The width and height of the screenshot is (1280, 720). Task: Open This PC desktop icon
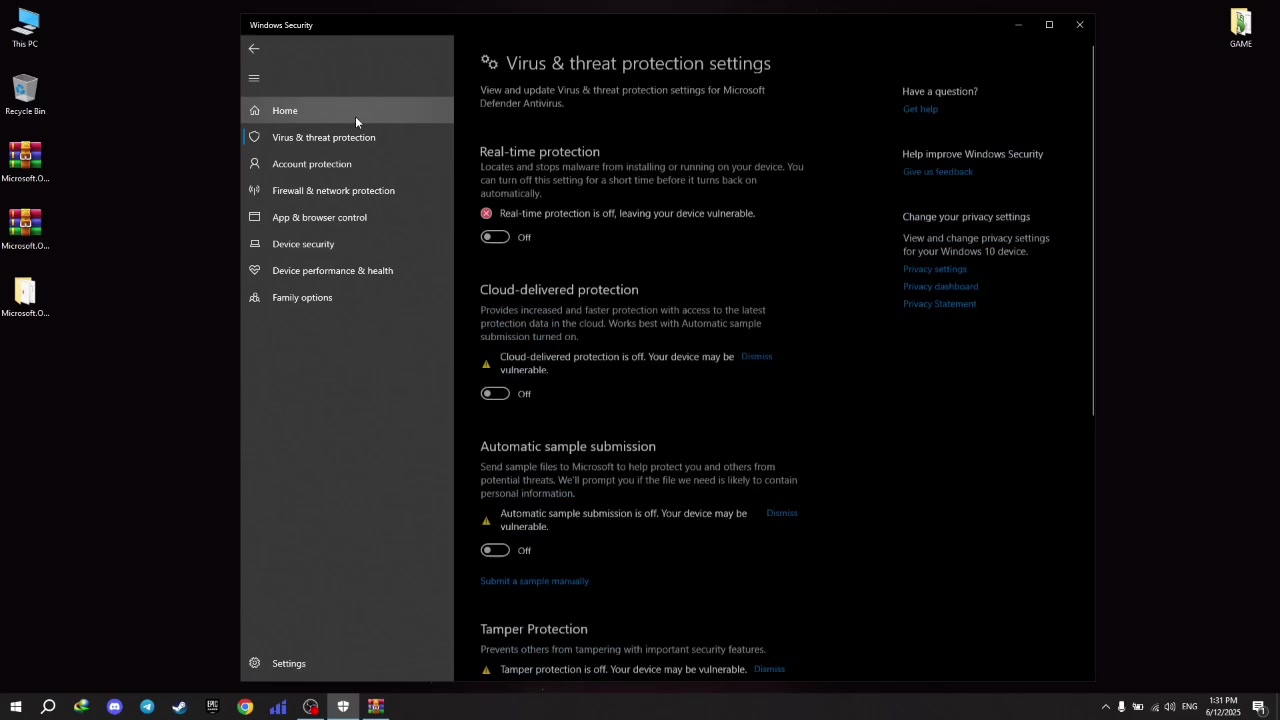point(25,29)
